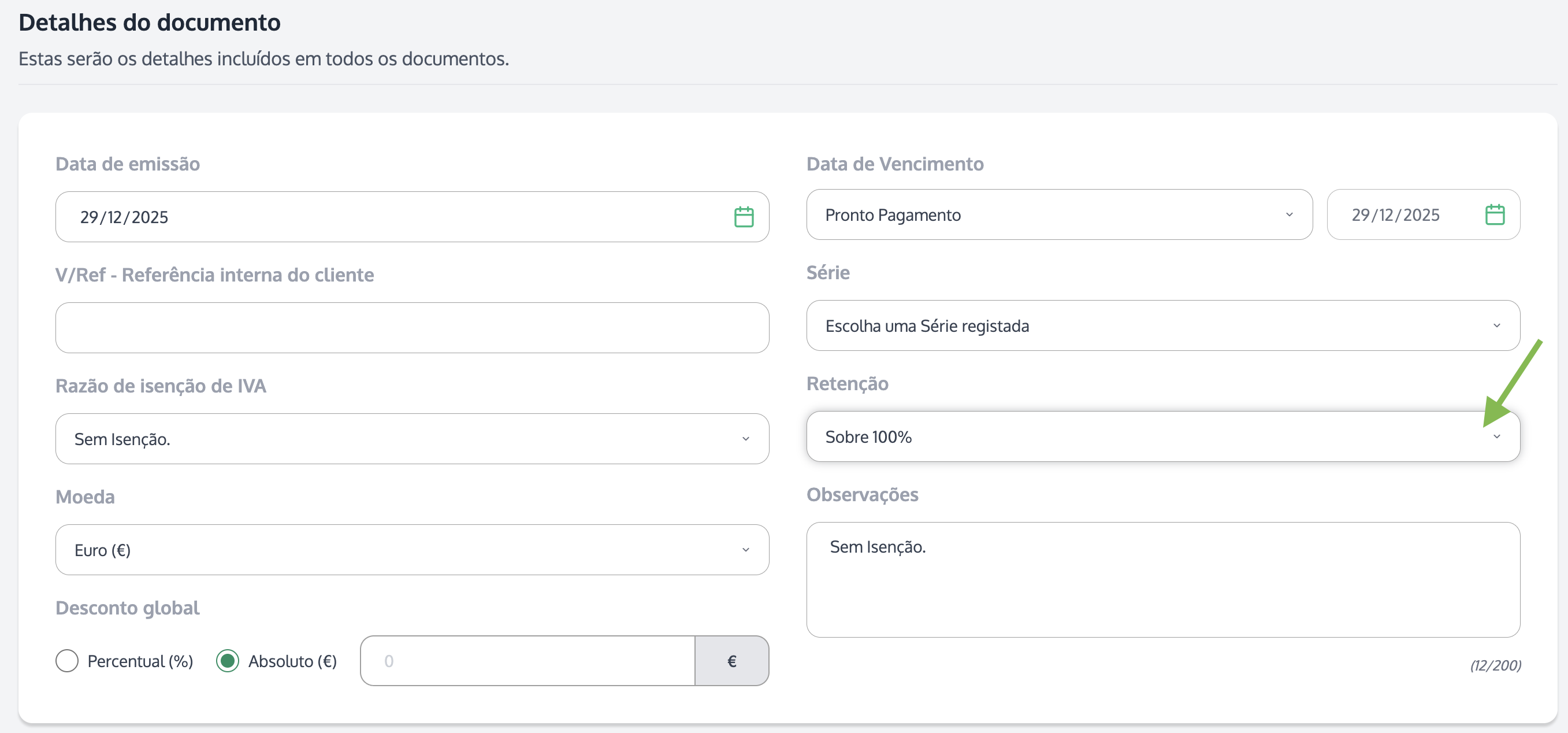This screenshot has height=733, width=1568.
Task: Open the Data de emissão calendar icon
Action: [743, 217]
